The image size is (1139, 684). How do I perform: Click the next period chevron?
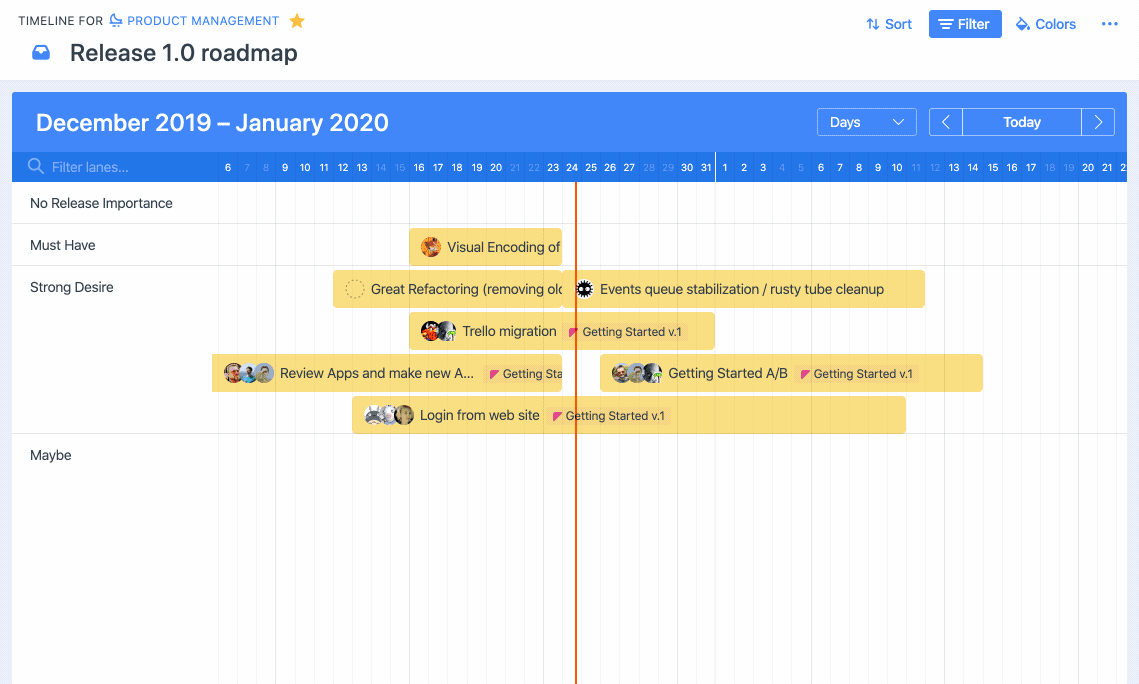click(1098, 121)
